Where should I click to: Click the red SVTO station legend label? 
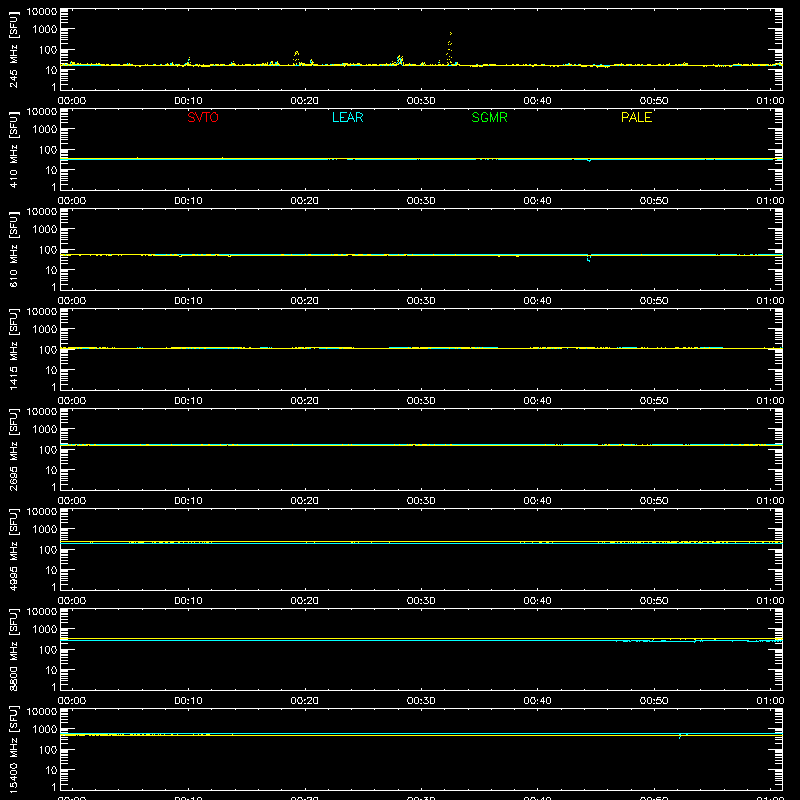coord(203,117)
